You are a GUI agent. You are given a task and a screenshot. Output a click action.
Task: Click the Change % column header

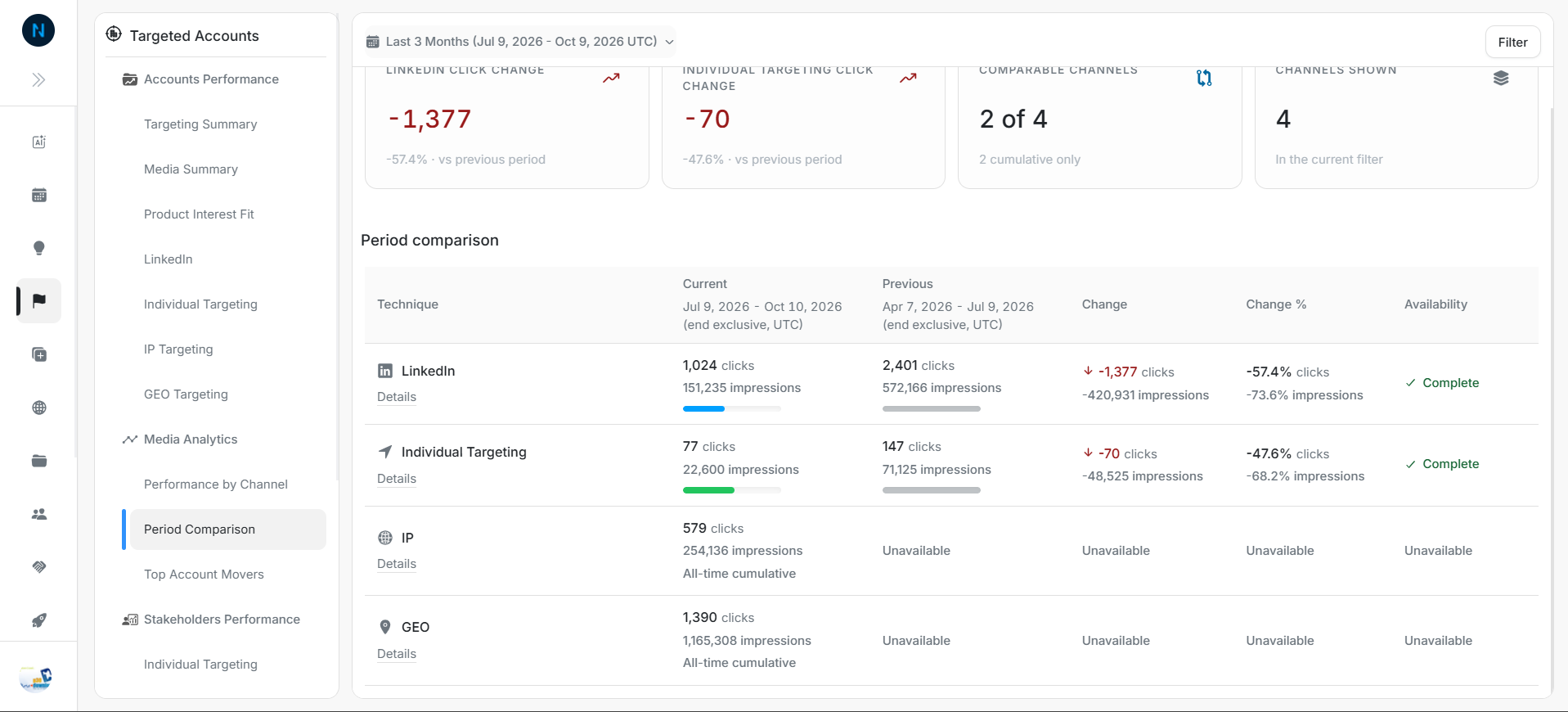pyautogui.click(x=1276, y=304)
